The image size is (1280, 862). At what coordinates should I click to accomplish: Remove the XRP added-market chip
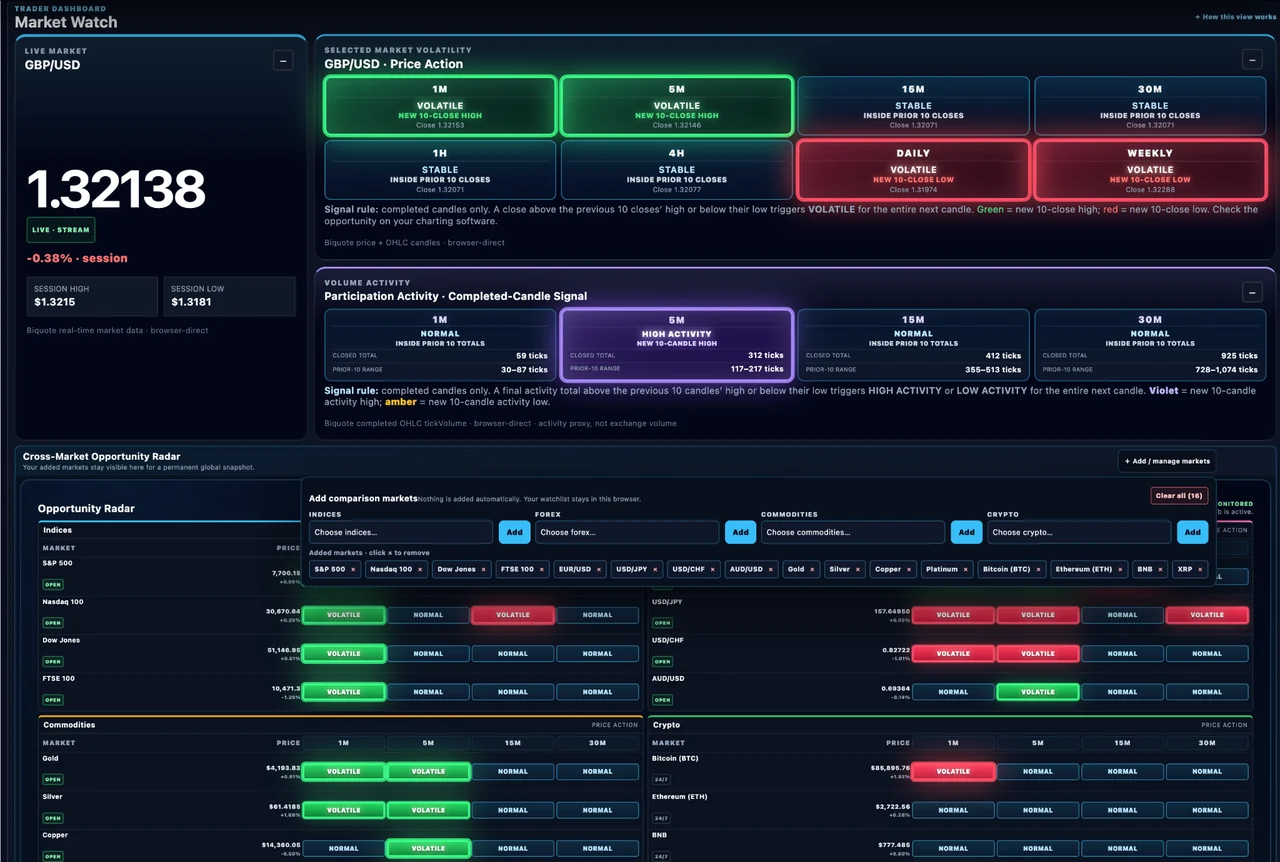tap(1199, 569)
